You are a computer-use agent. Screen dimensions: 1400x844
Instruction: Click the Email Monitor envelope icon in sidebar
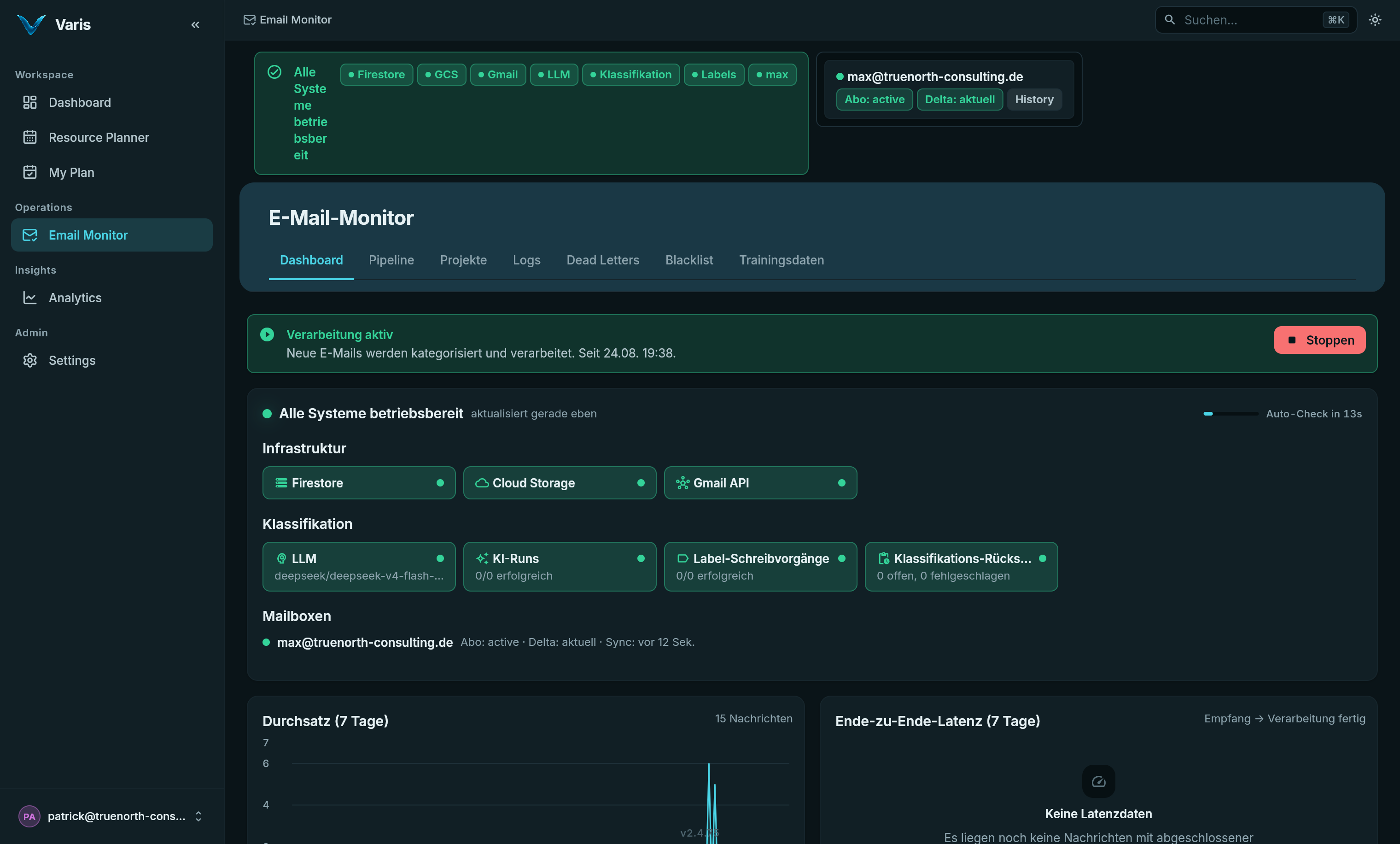[x=29, y=235]
